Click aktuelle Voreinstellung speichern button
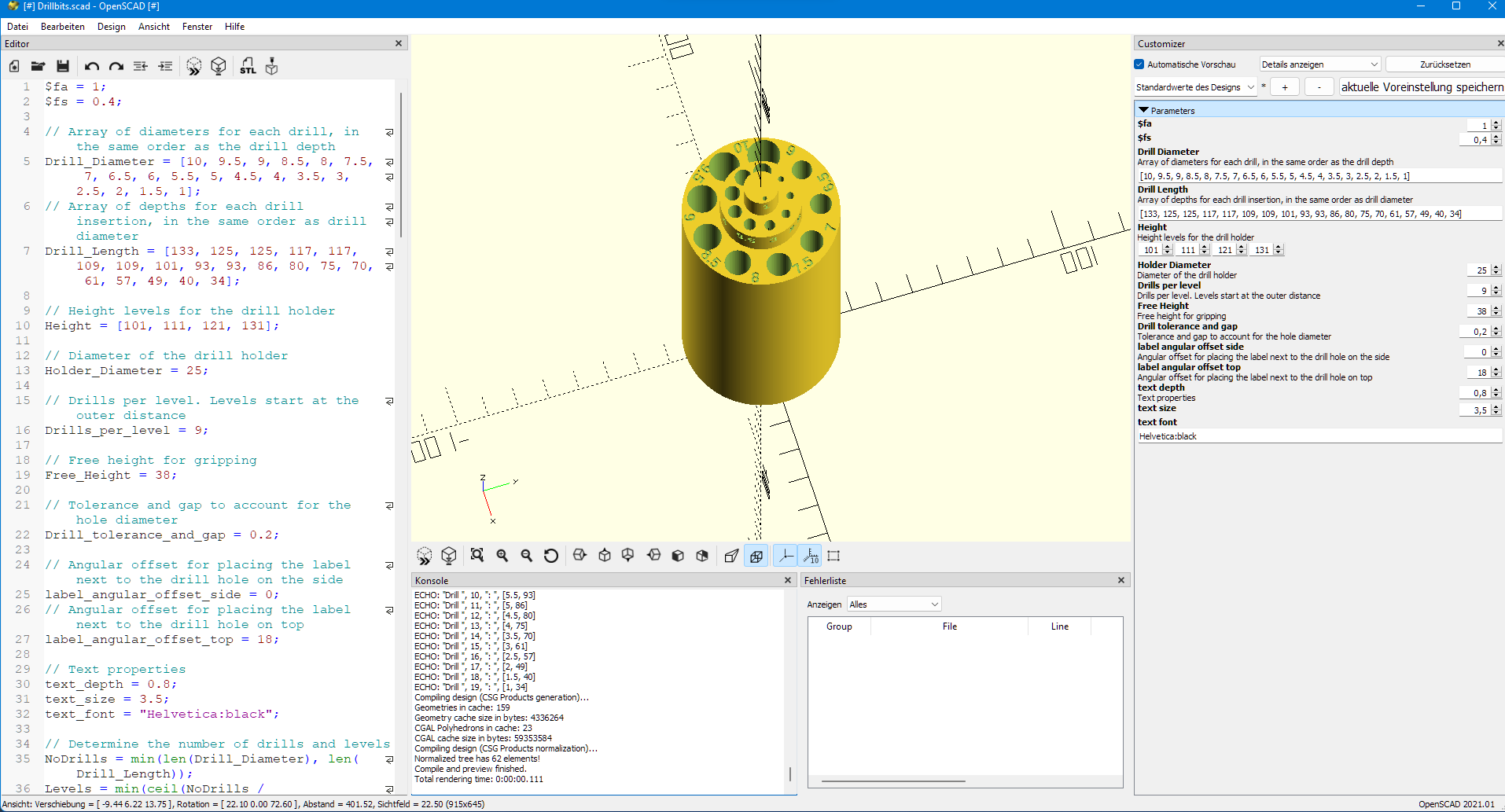The image size is (1505, 812). tap(1422, 87)
